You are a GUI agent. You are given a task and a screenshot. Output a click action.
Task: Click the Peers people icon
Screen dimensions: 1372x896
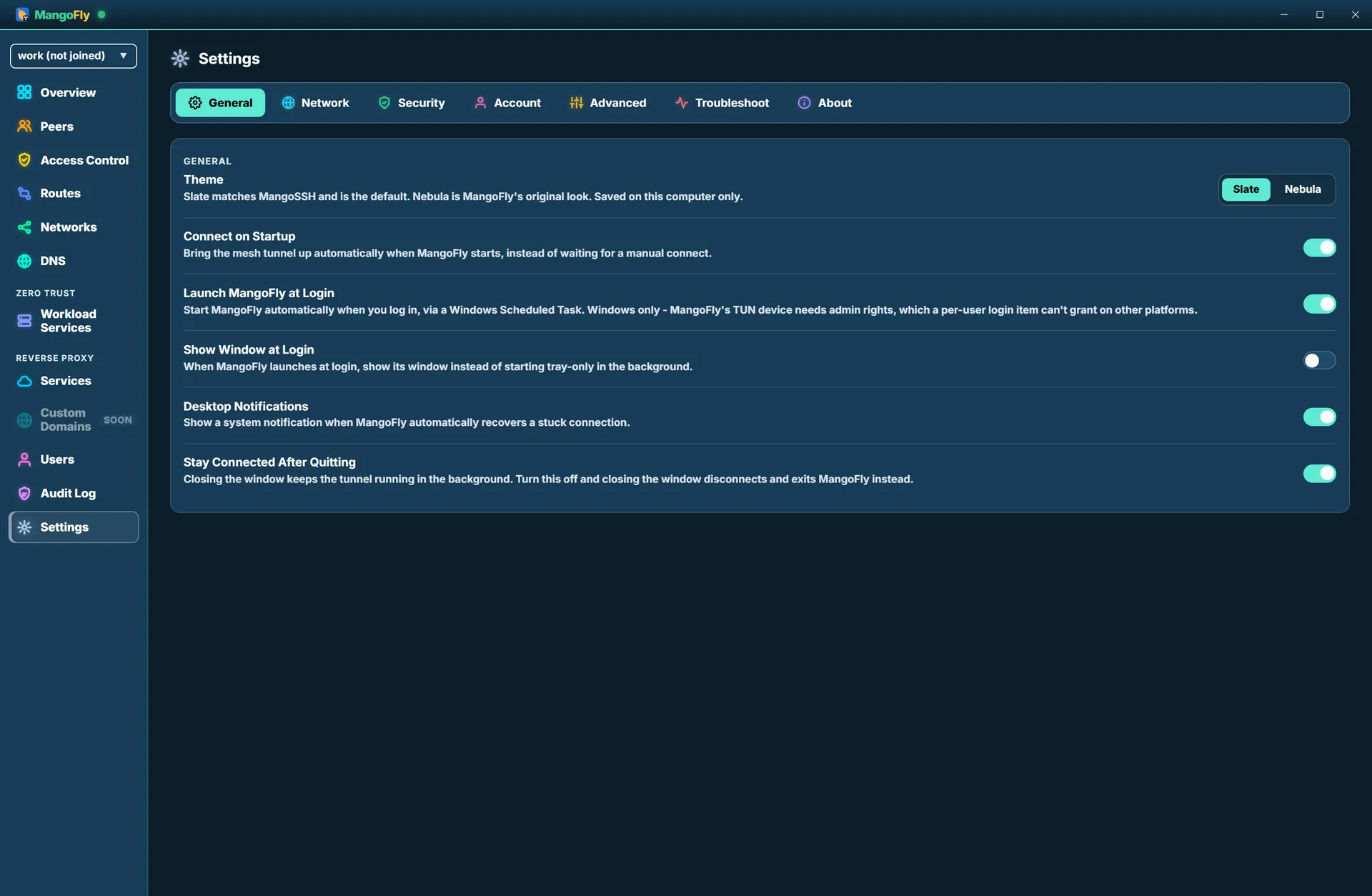click(x=24, y=126)
